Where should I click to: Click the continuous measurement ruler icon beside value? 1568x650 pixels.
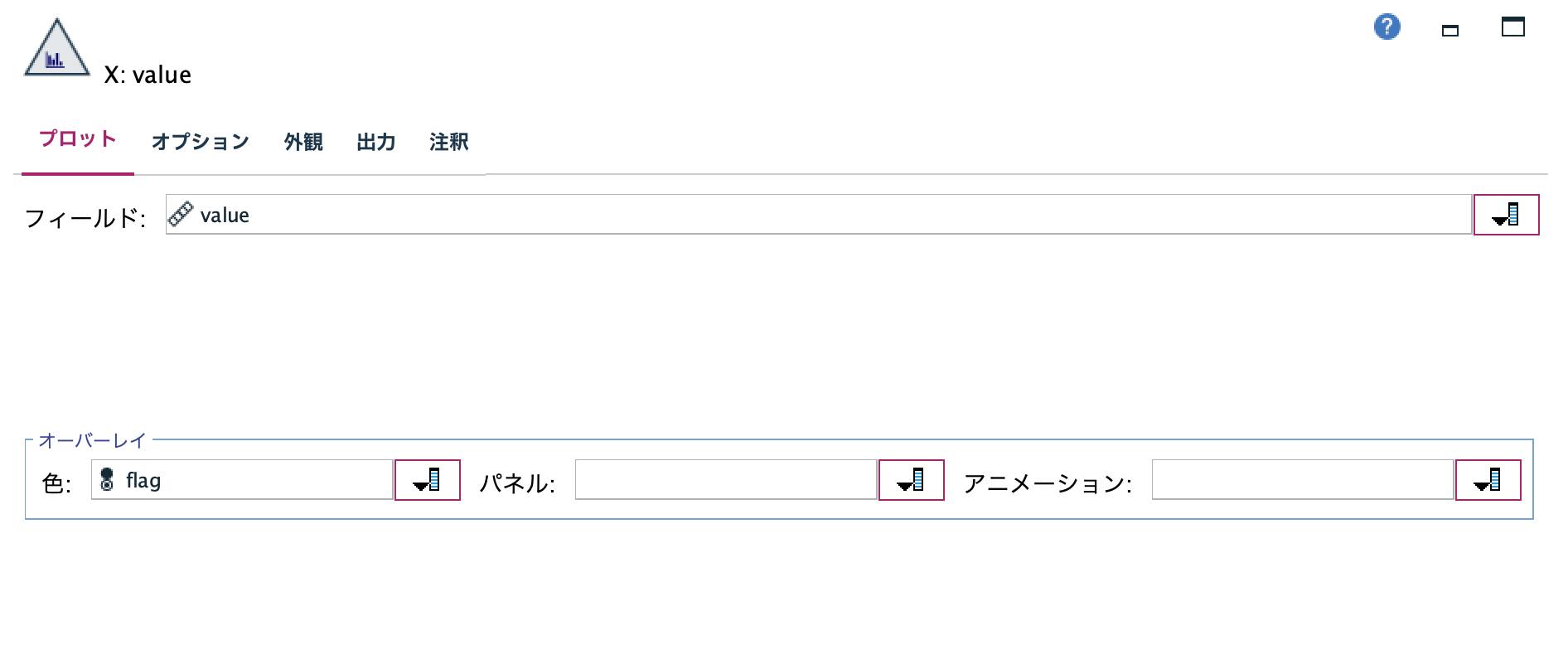(181, 215)
